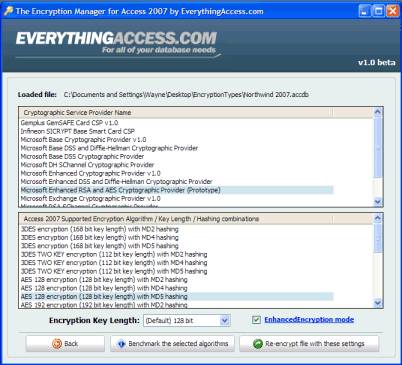Select Microsoft DH SChannel Cryptographic Provider
Viewport: 402px width, 365px height.
pyautogui.click(x=177, y=165)
